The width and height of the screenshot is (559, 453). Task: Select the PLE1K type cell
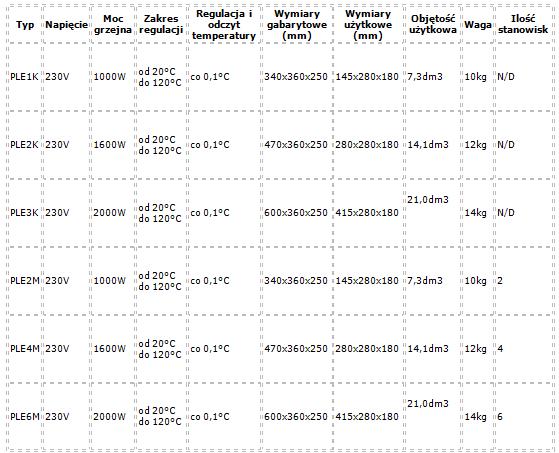[24, 77]
